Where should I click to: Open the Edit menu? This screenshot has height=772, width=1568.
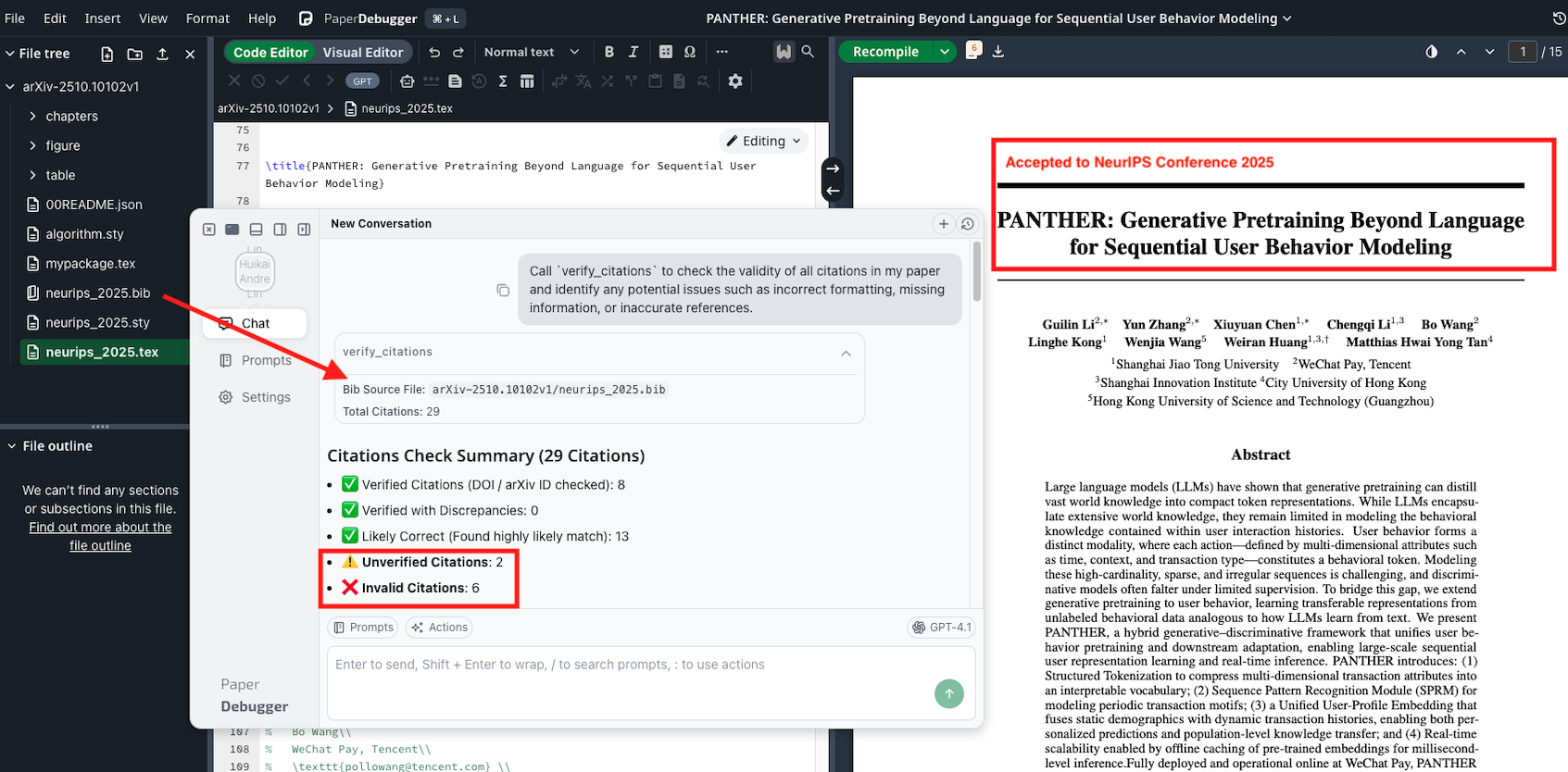[x=55, y=19]
